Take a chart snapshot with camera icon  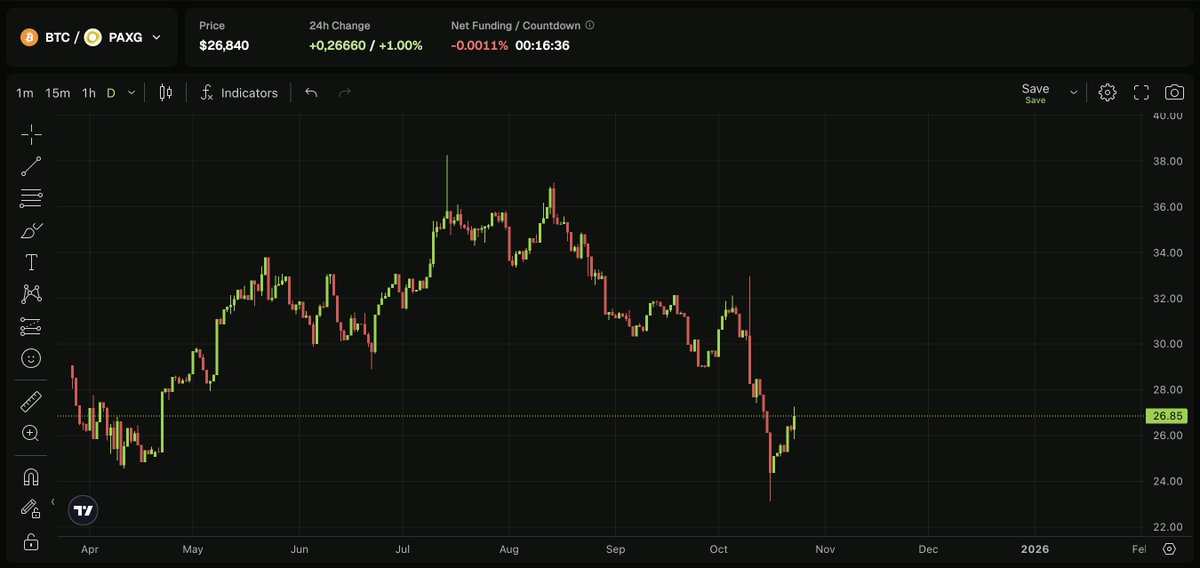(x=1175, y=93)
